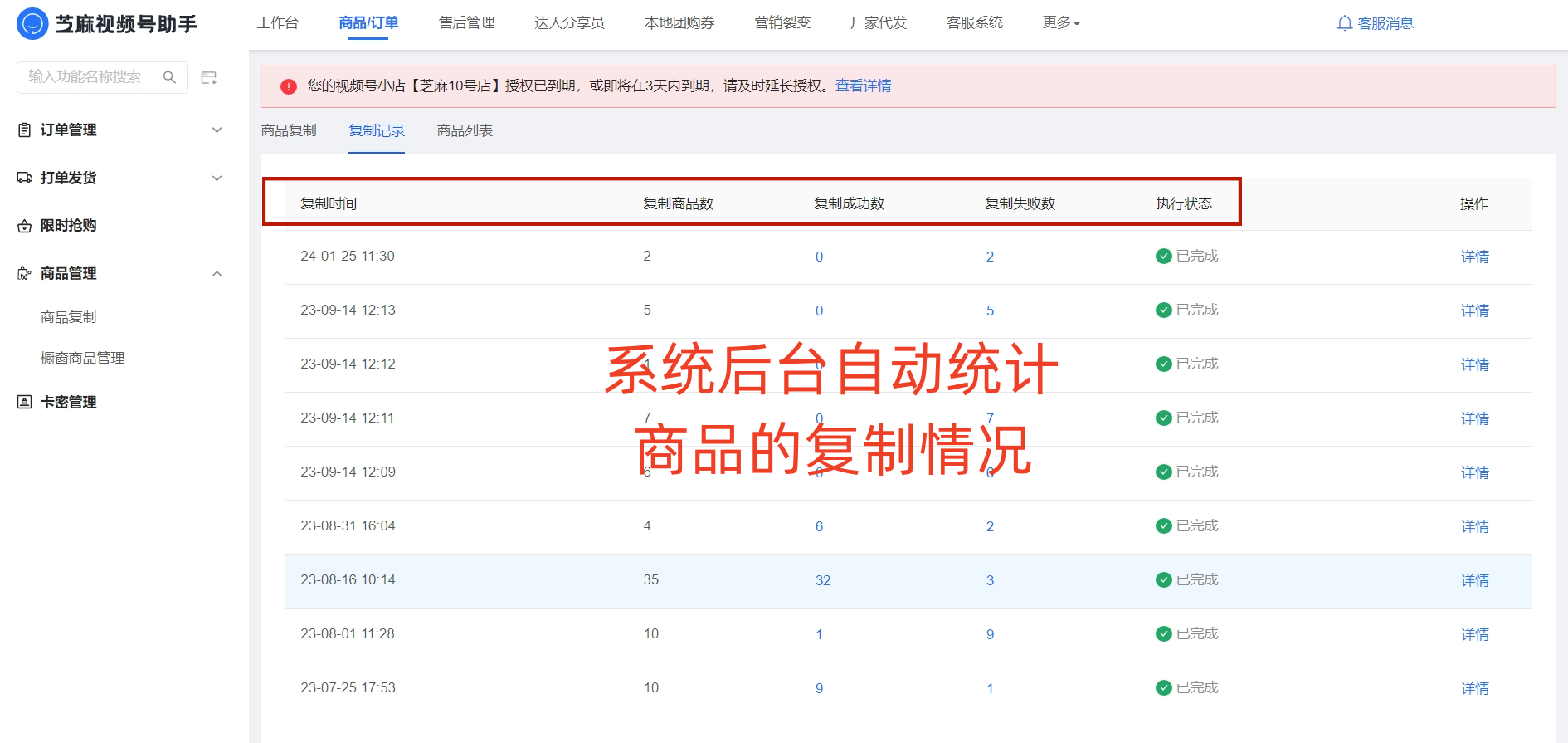Click the 芝麻视频号助手 logo icon
Viewport: 1568px width, 743px height.
point(32,23)
